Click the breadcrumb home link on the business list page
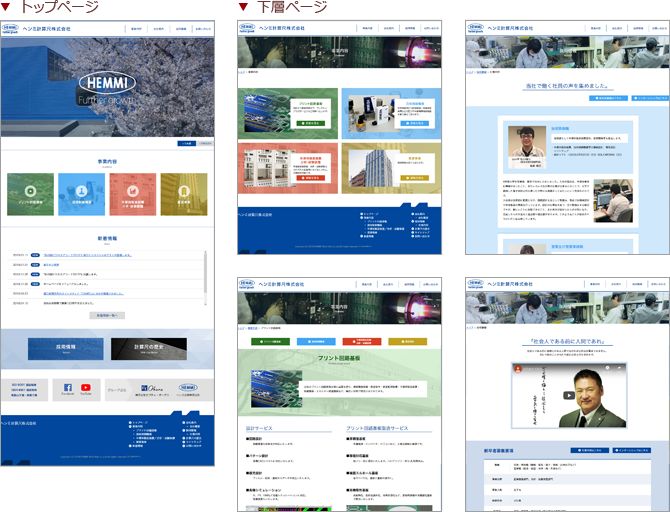Image resolution: width=670 pixels, height=512 pixels. coord(241,72)
